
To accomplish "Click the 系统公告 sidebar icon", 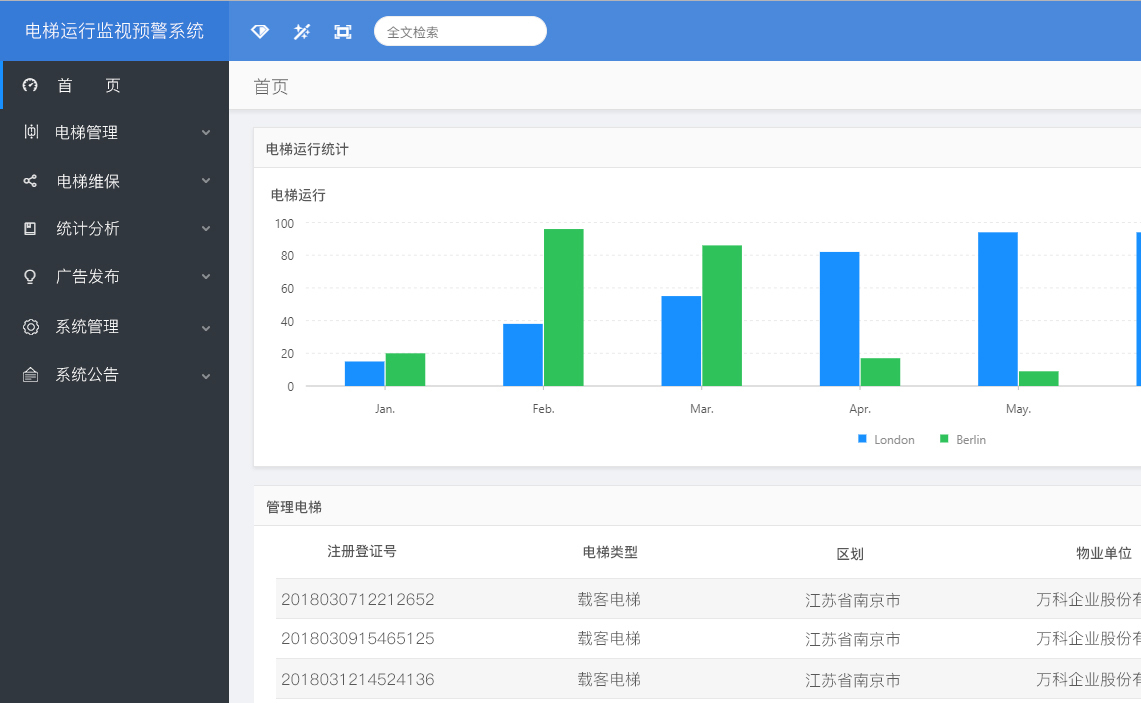I will point(30,375).
